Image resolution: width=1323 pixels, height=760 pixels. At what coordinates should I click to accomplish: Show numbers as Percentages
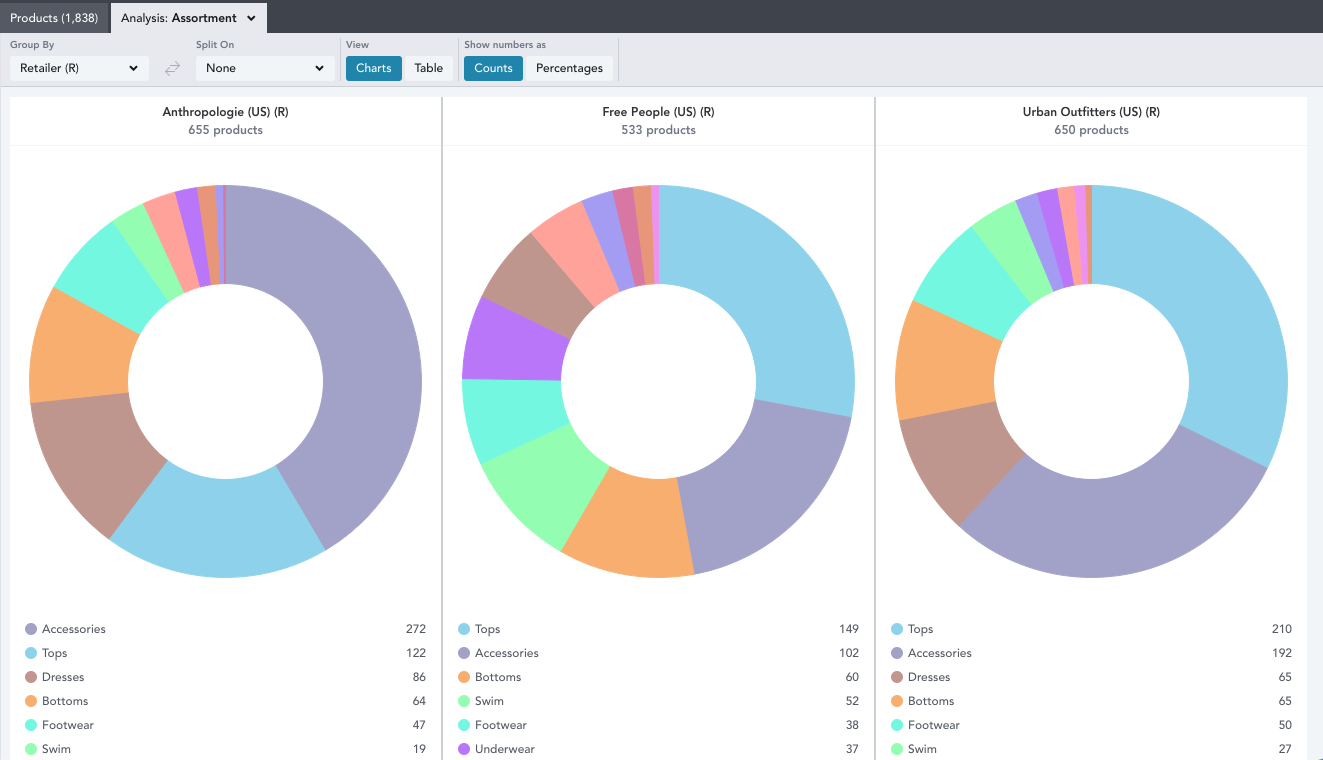(x=569, y=68)
